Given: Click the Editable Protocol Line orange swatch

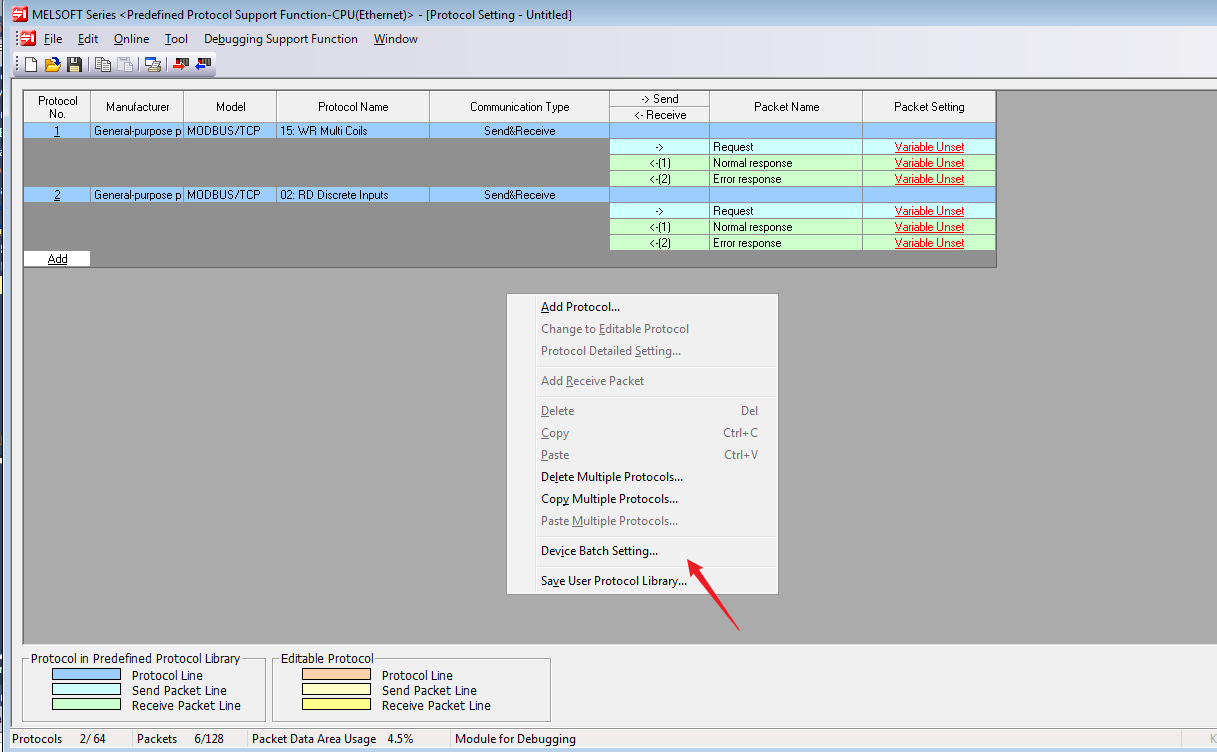Looking at the screenshot, I should [336, 675].
